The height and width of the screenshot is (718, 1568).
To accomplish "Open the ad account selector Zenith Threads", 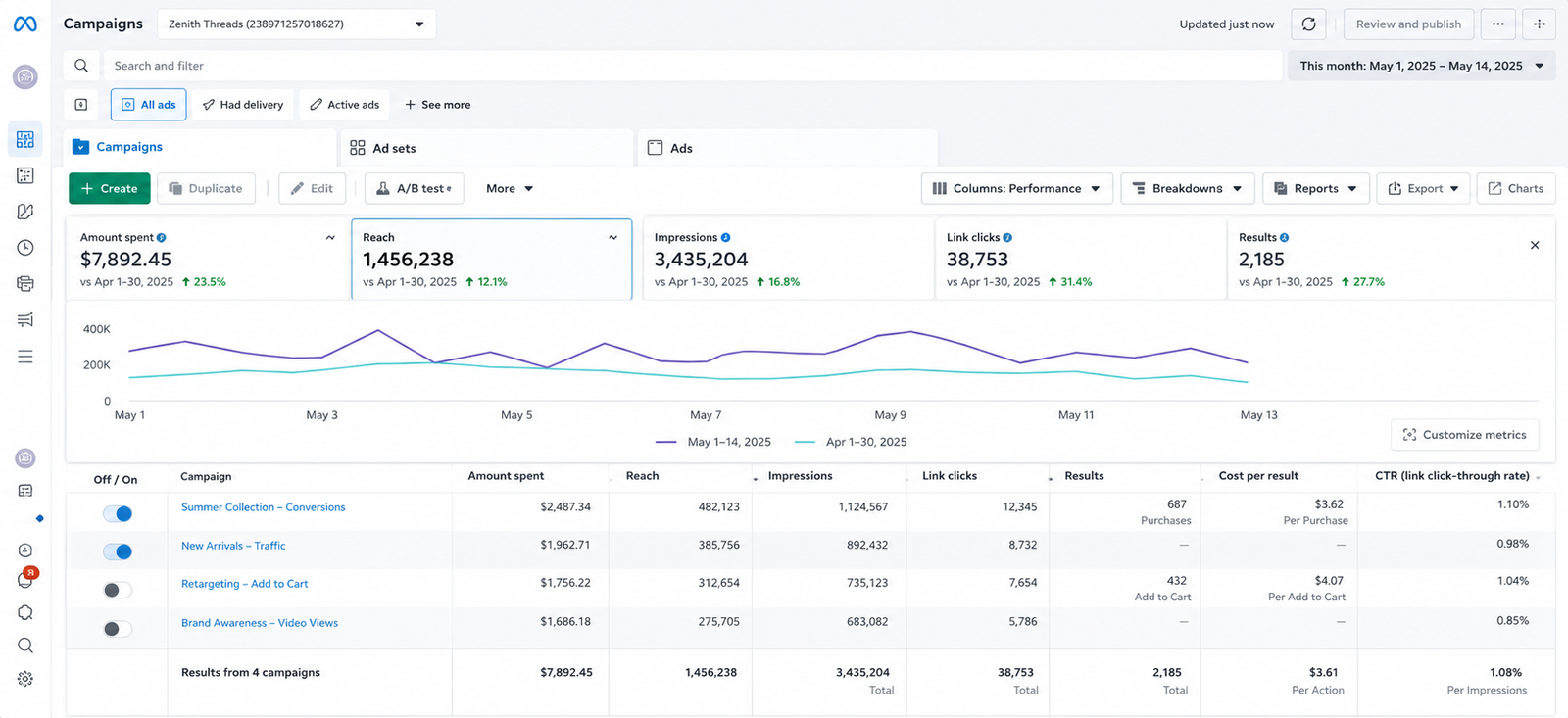I will pyautogui.click(x=297, y=24).
